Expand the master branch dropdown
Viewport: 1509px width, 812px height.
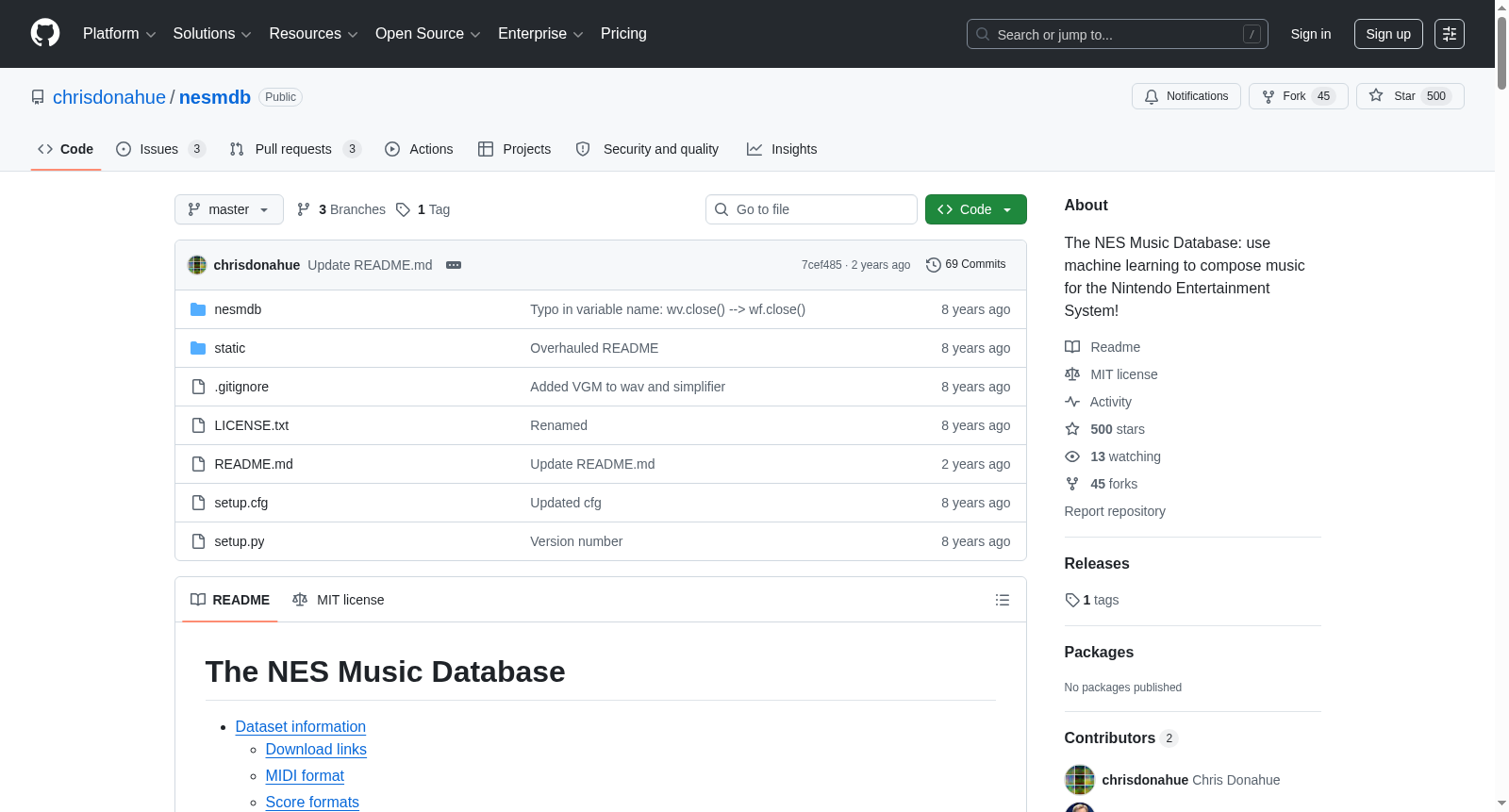click(229, 209)
